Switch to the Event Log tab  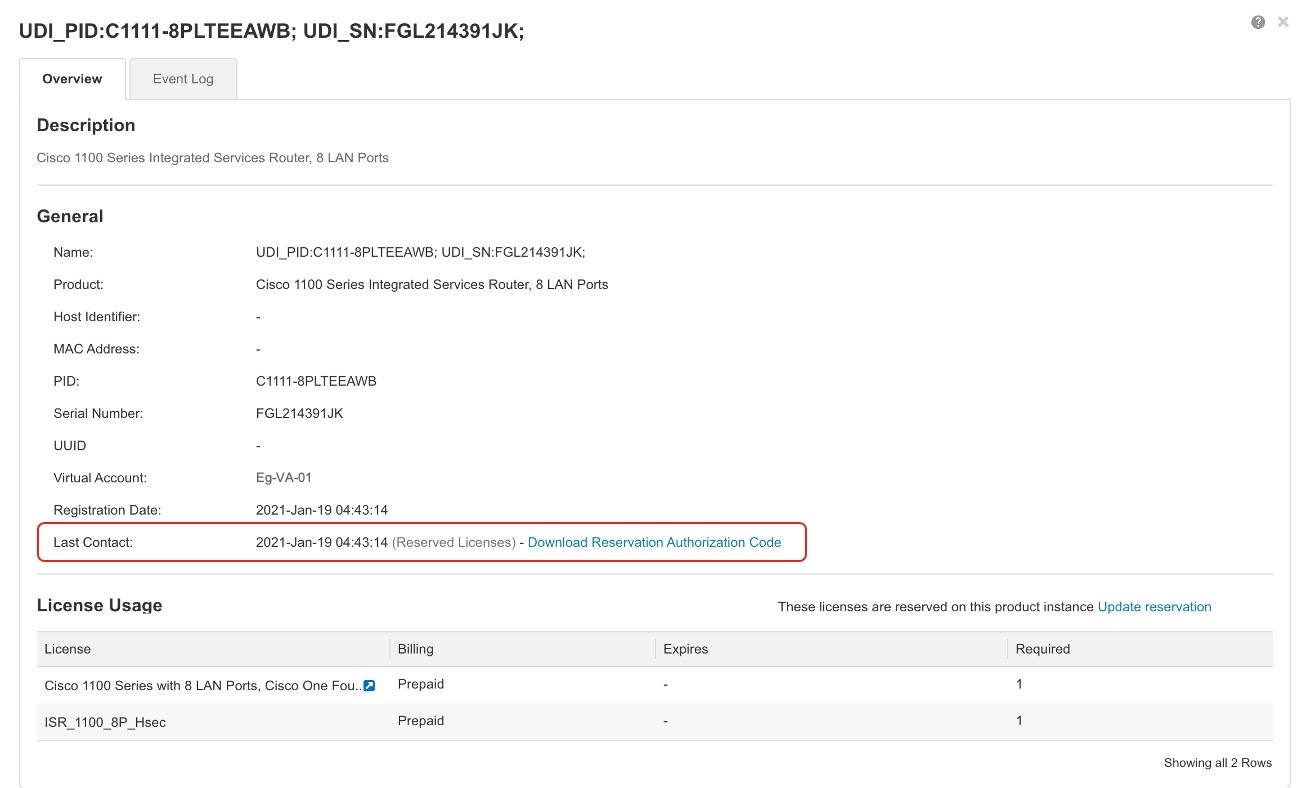coord(183,79)
